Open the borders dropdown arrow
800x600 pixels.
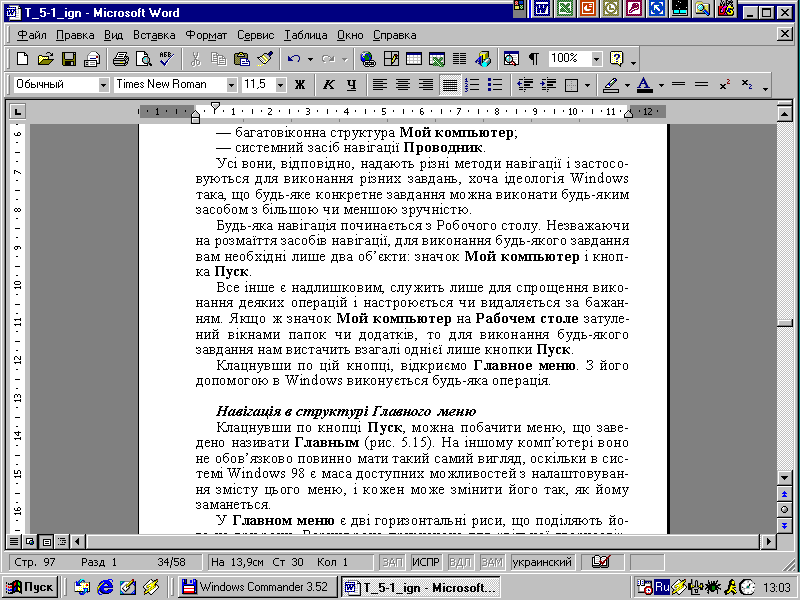[x=587, y=85]
